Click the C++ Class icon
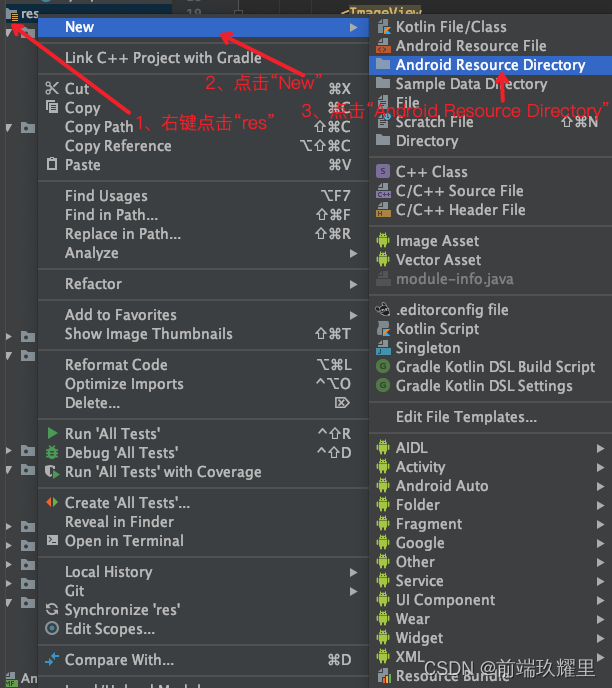This screenshot has width=612, height=688. [383, 172]
